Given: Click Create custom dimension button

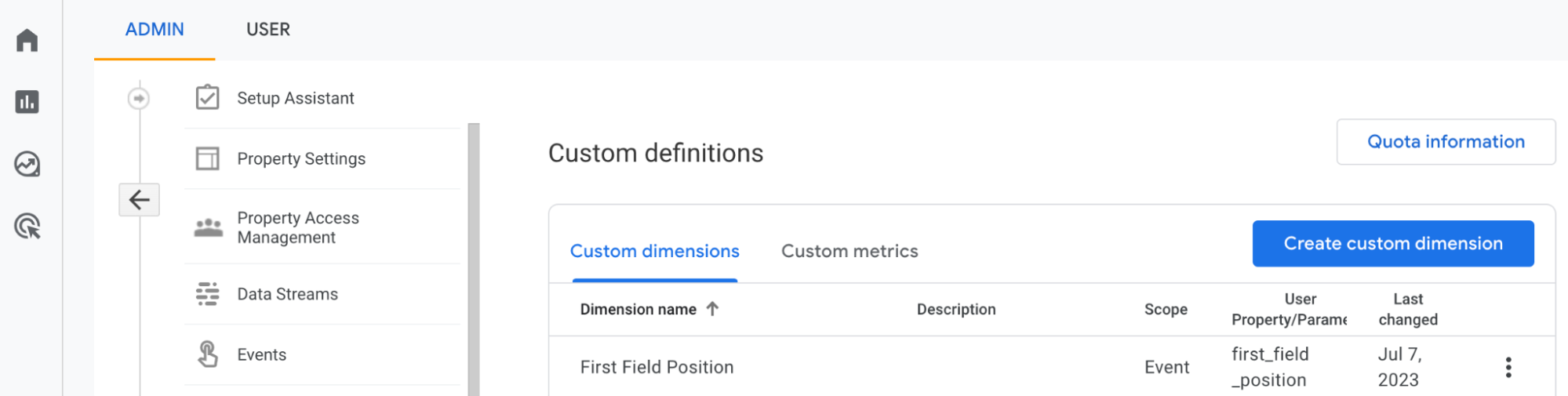Looking at the screenshot, I should click(1392, 244).
